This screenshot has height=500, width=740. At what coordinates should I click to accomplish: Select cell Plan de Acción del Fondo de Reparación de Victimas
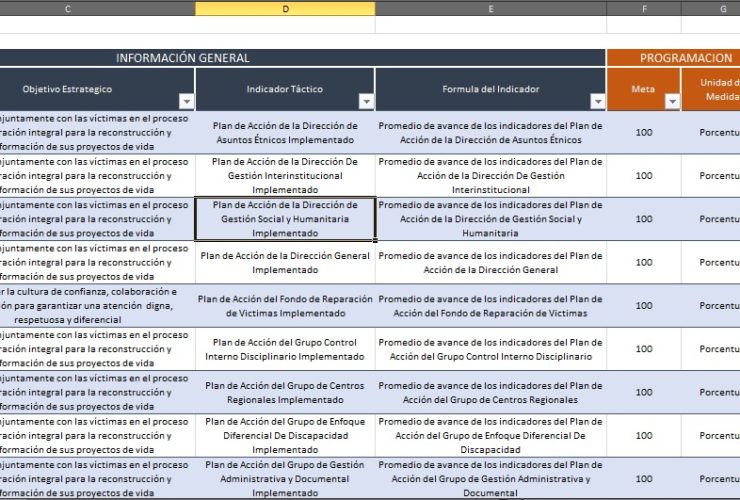(x=285, y=306)
